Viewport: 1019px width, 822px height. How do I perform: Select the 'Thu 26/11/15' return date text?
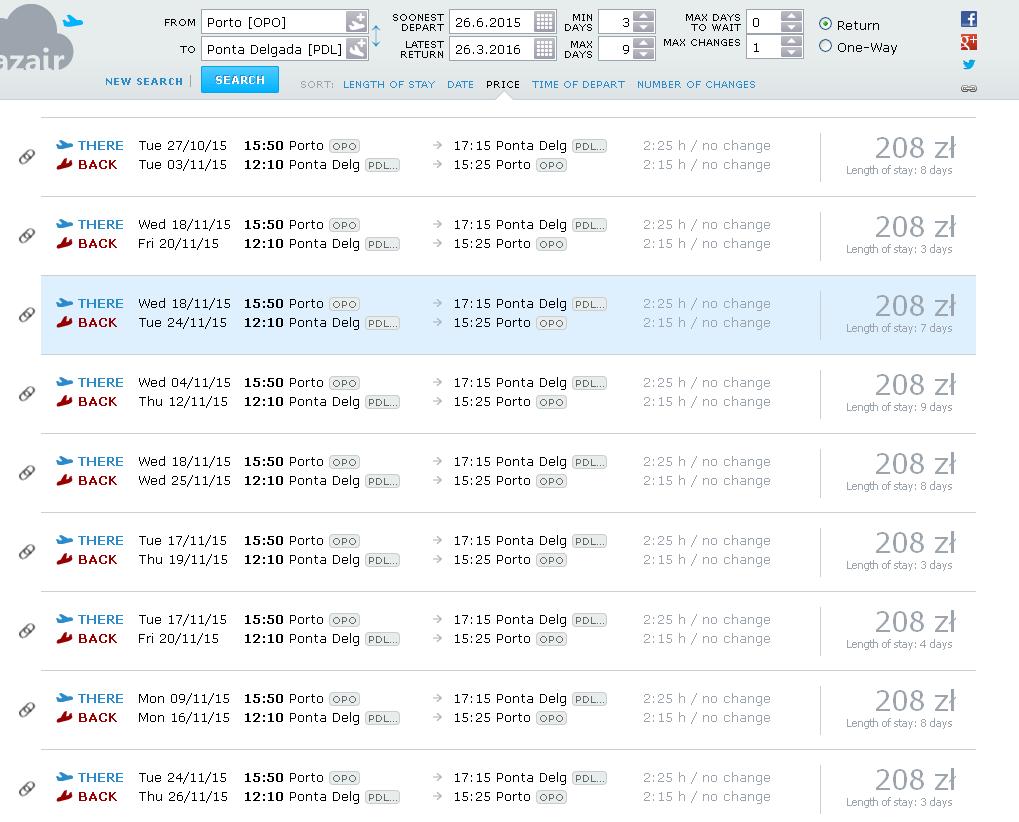click(183, 797)
